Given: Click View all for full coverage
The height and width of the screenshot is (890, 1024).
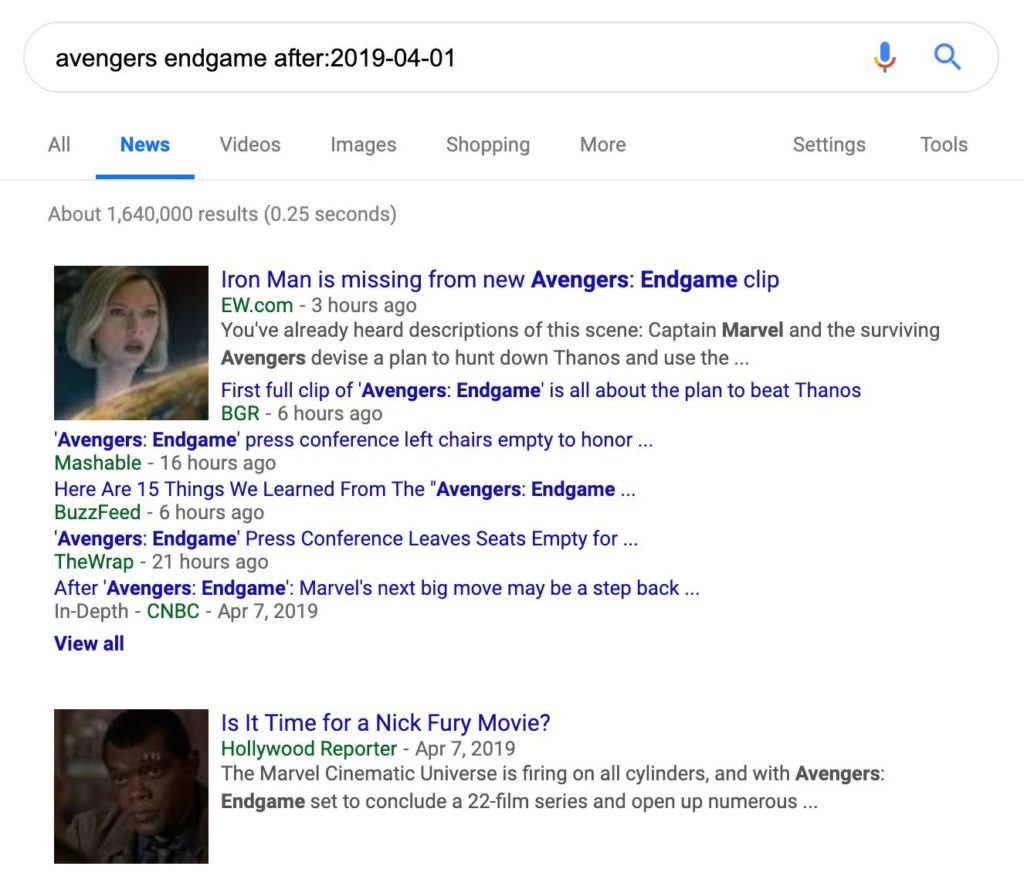Looking at the screenshot, I should (x=89, y=643).
